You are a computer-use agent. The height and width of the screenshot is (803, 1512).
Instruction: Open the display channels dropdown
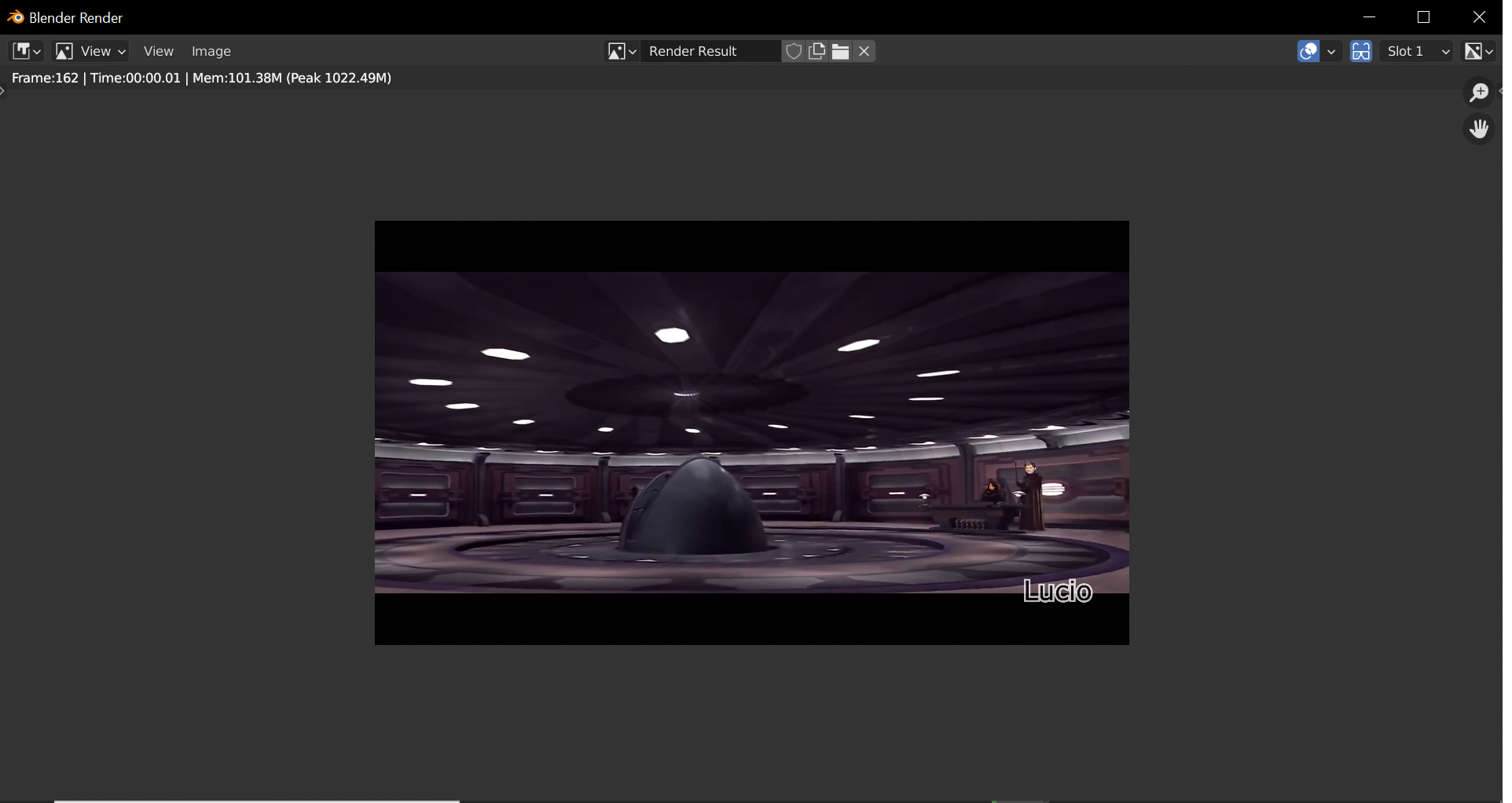(1478, 51)
